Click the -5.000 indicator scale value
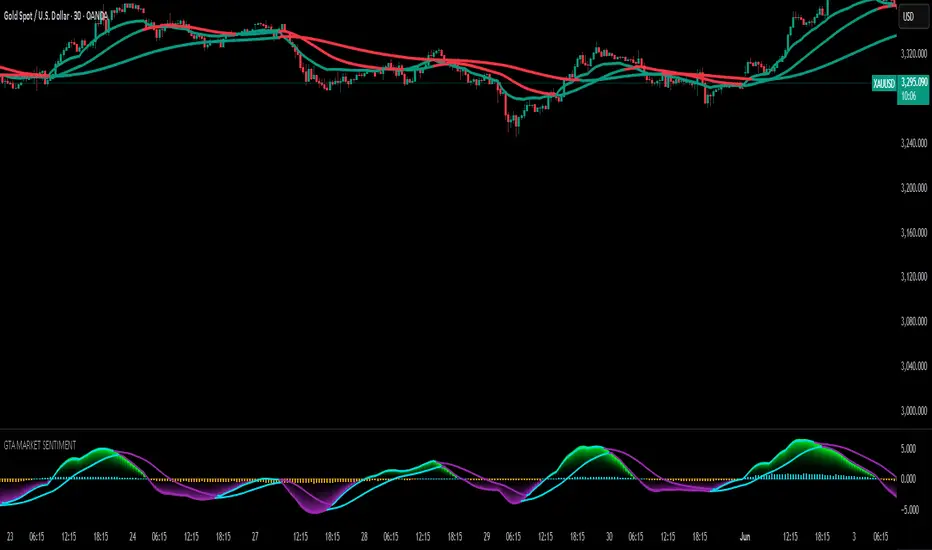The image size is (932, 550). click(x=908, y=510)
